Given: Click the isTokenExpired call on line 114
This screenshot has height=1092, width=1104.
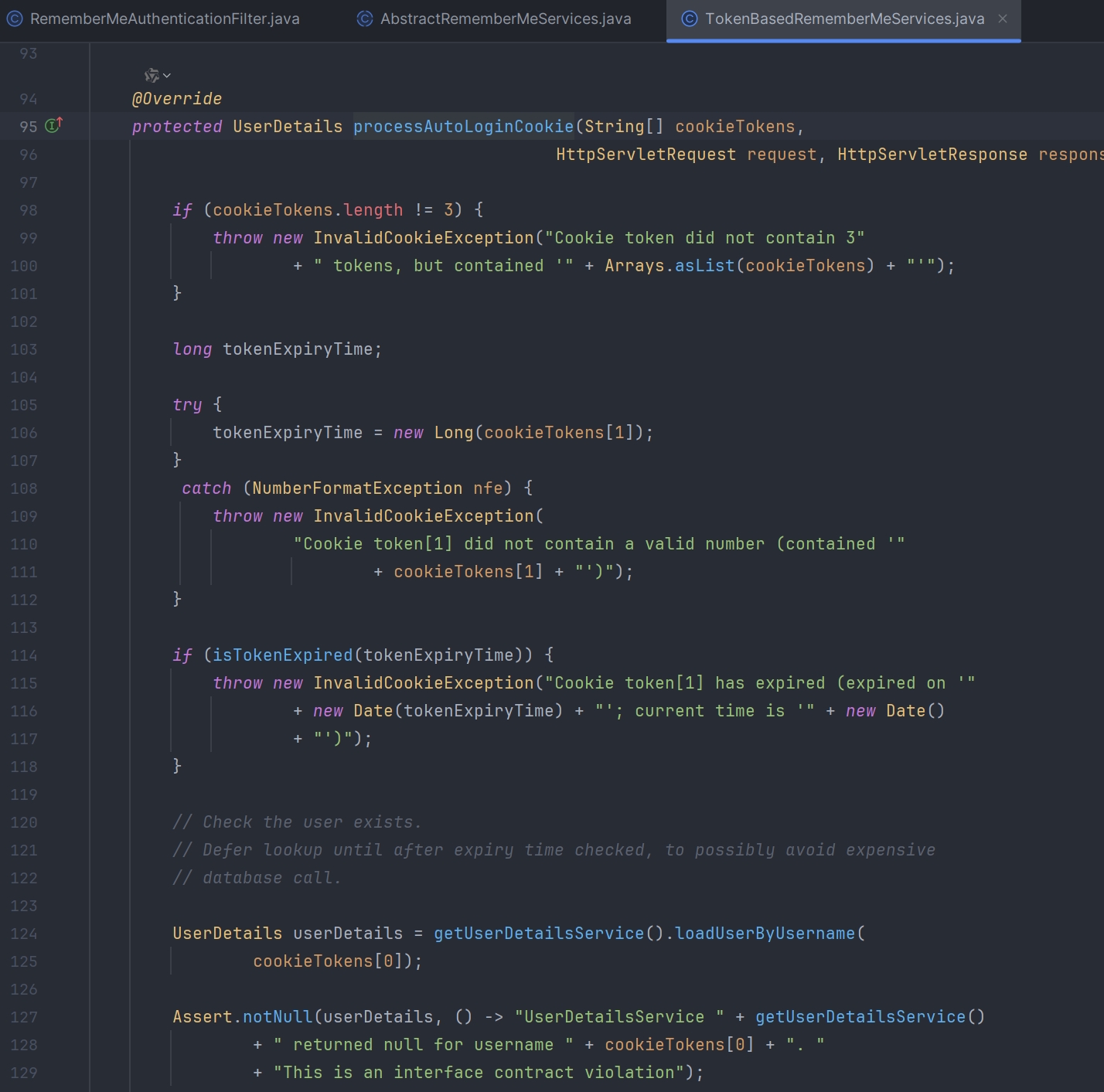Looking at the screenshot, I should (x=282, y=655).
